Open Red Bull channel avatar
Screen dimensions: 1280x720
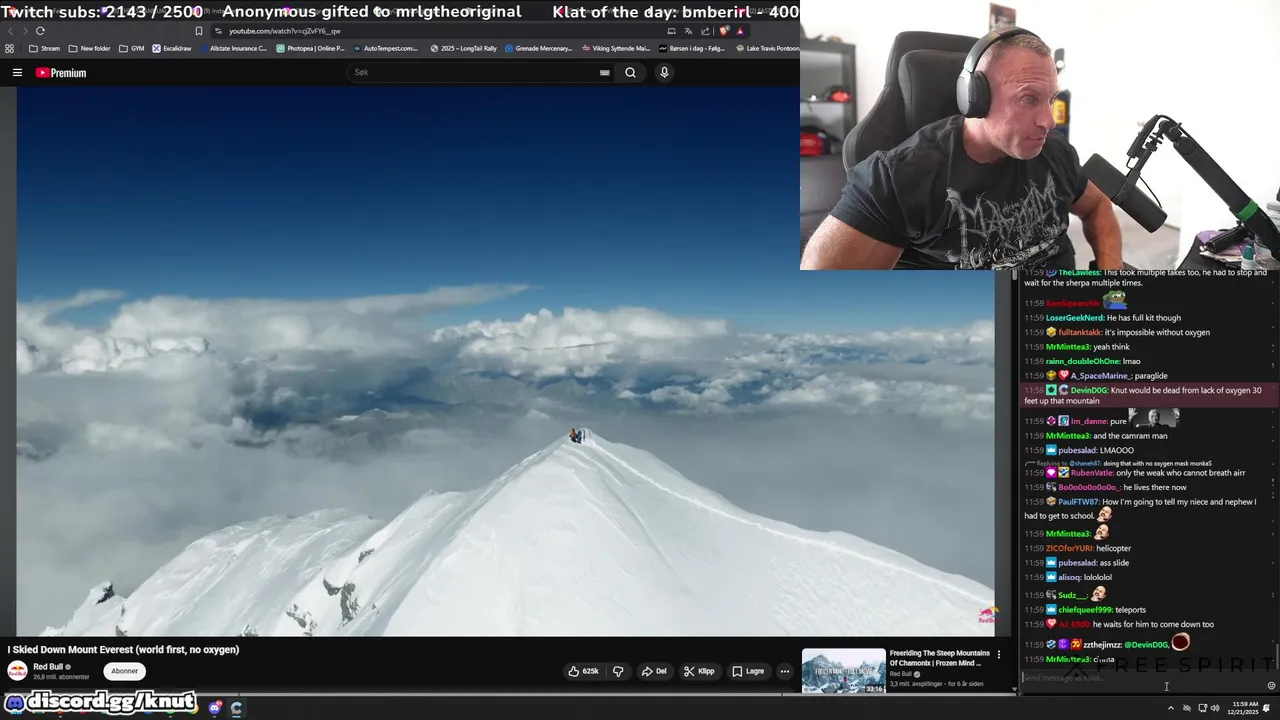(18, 671)
